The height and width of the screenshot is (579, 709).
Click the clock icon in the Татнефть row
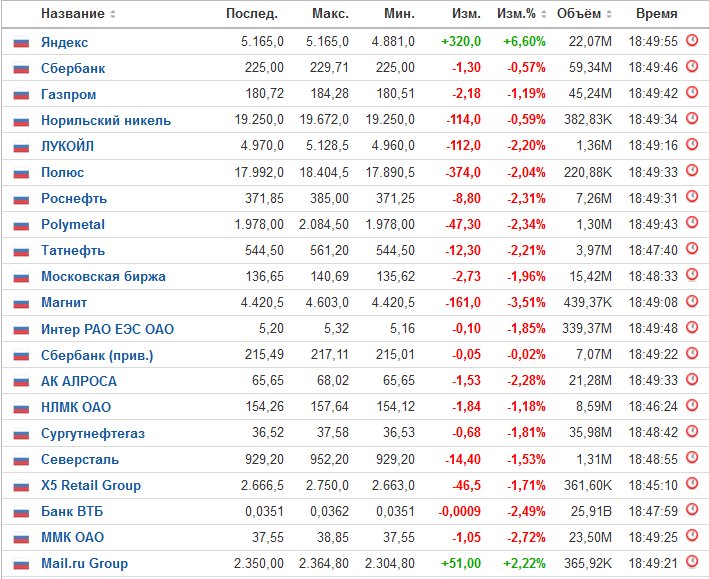click(x=692, y=249)
